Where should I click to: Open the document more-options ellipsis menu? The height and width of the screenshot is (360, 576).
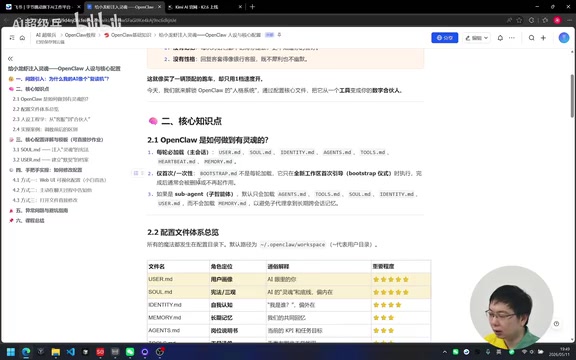[512, 38]
